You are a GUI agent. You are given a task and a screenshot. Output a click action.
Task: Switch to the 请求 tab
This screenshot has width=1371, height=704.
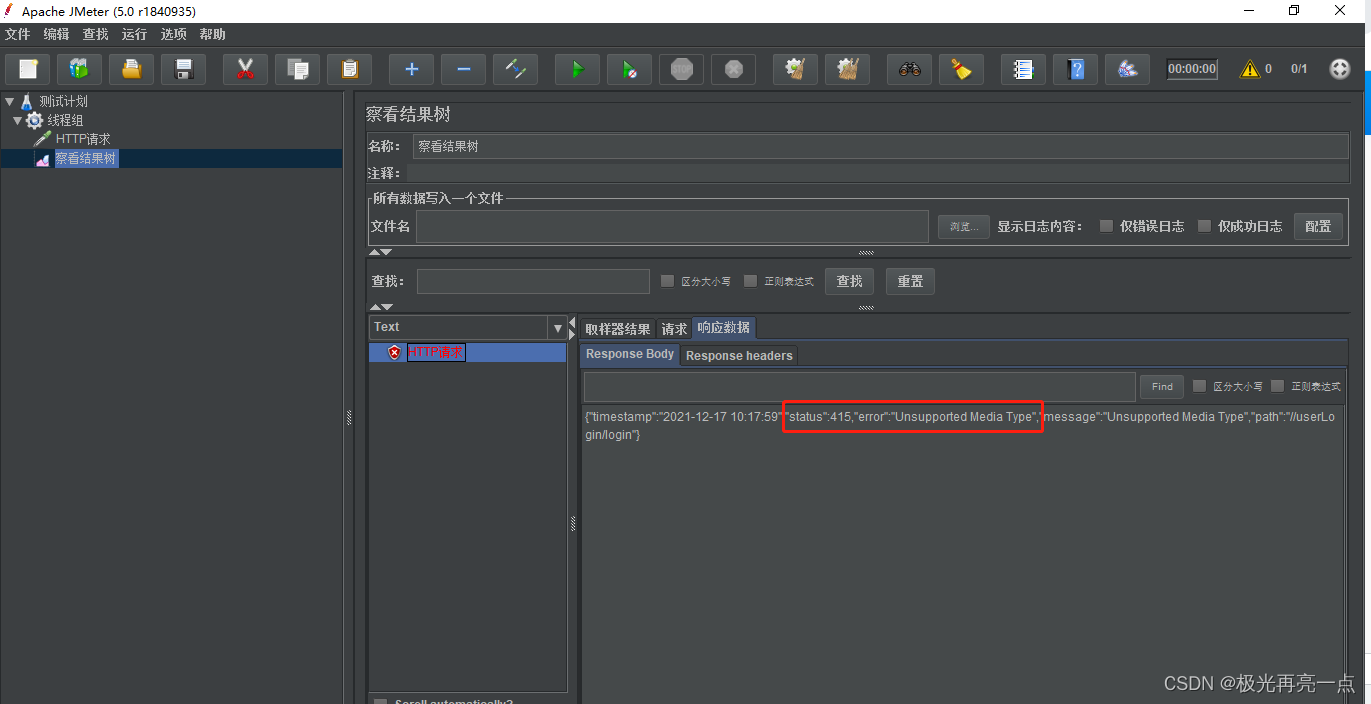(675, 328)
